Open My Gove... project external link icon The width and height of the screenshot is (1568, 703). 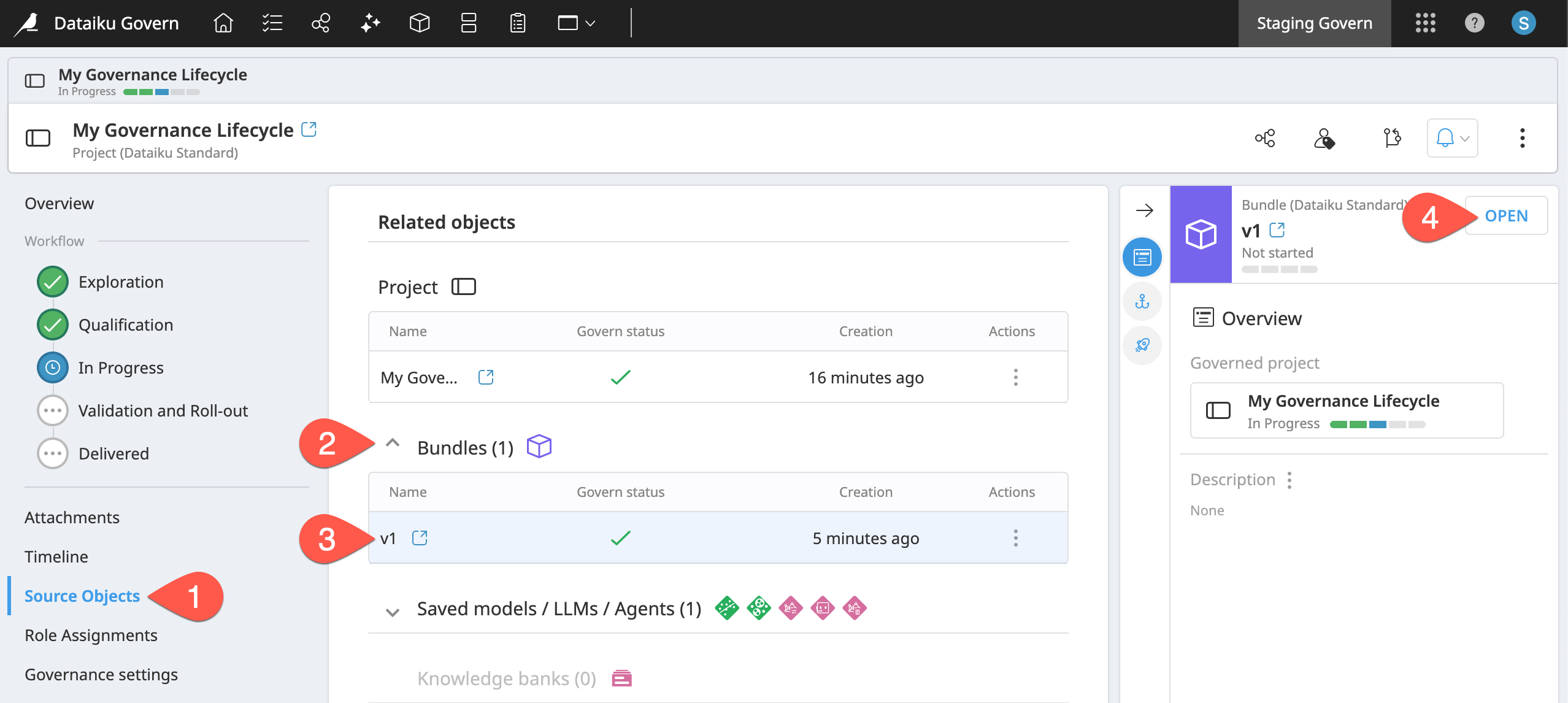[486, 377]
